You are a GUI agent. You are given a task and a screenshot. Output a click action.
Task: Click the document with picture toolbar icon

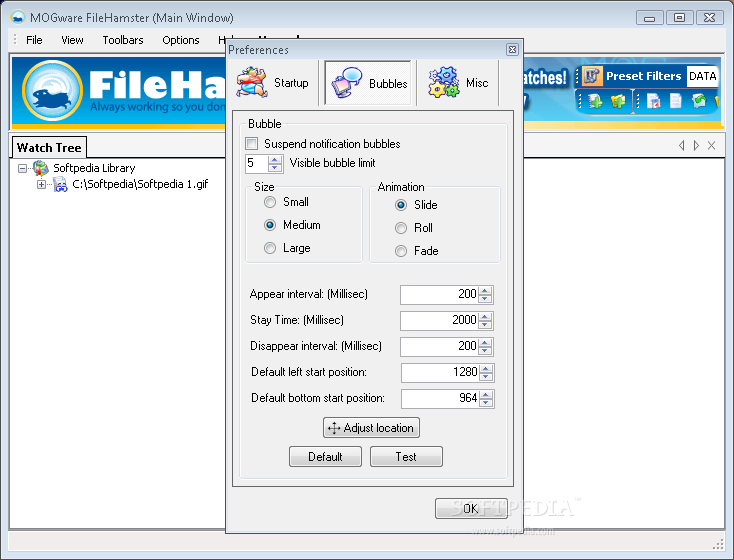tap(653, 101)
